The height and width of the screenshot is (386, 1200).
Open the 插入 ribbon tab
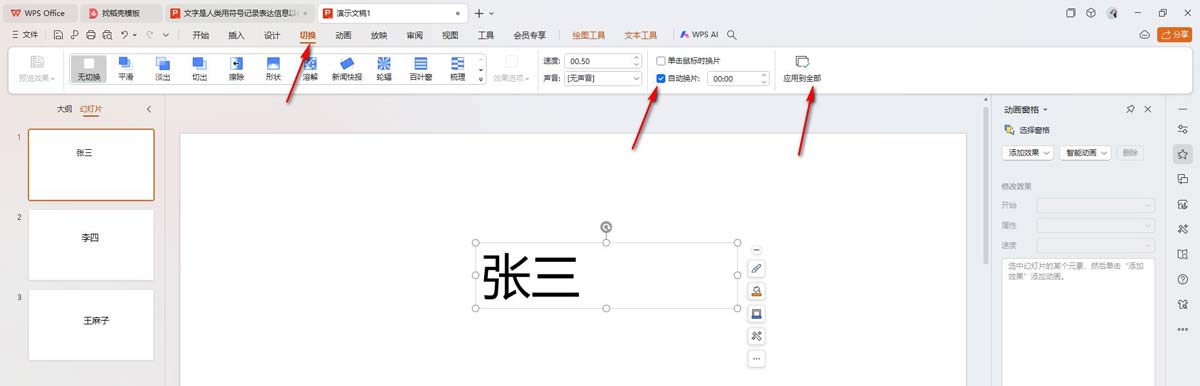pos(237,34)
